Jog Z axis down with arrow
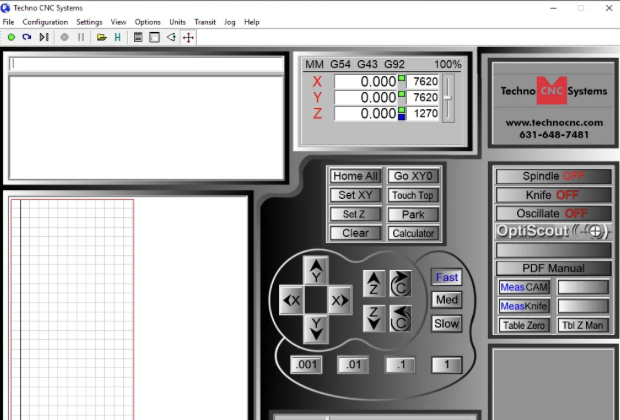The height and width of the screenshot is (420, 620). click(373, 319)
